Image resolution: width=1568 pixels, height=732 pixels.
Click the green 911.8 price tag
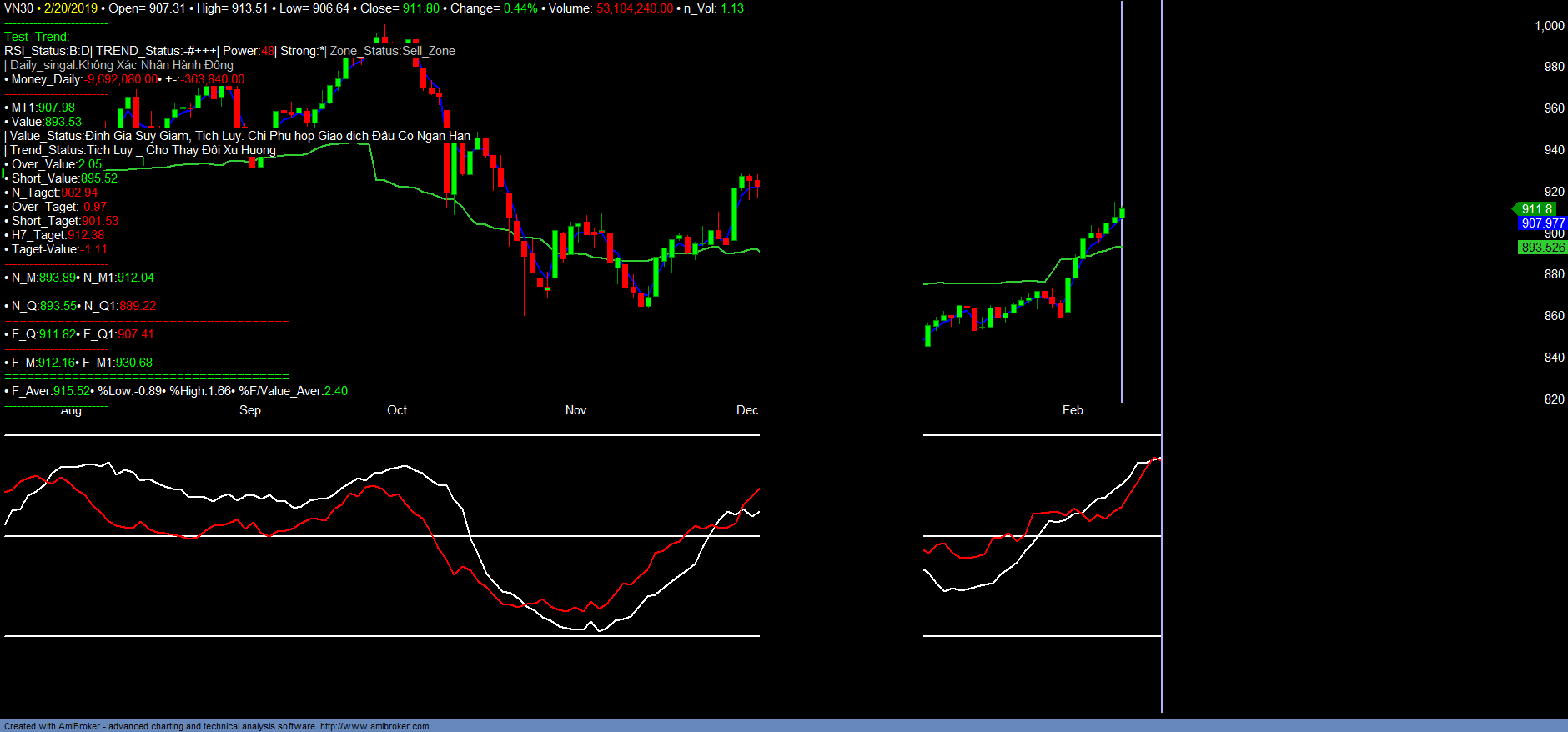coord(1536,209)
